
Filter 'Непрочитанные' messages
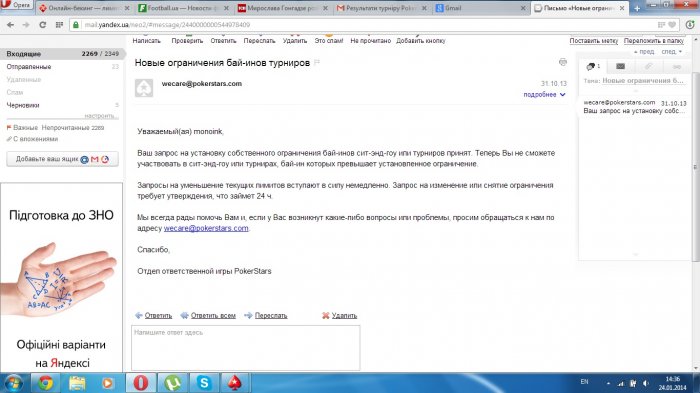[x=73, y=128]
